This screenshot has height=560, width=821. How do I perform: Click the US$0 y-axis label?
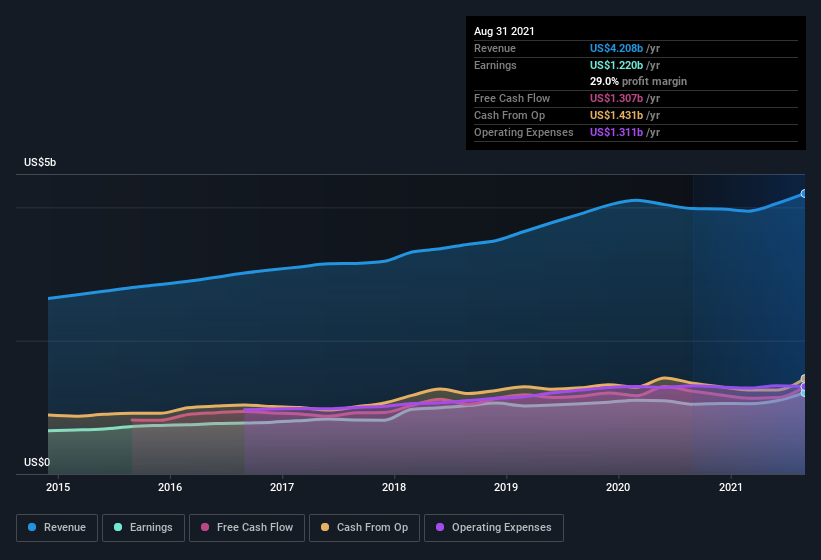37,462
